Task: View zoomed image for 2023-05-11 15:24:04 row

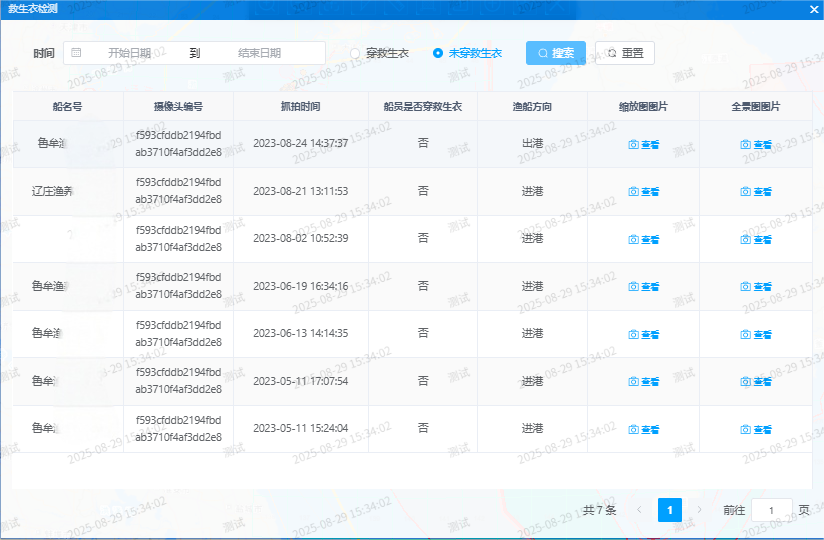Action: pyautogui.click(x=643, y=429)
